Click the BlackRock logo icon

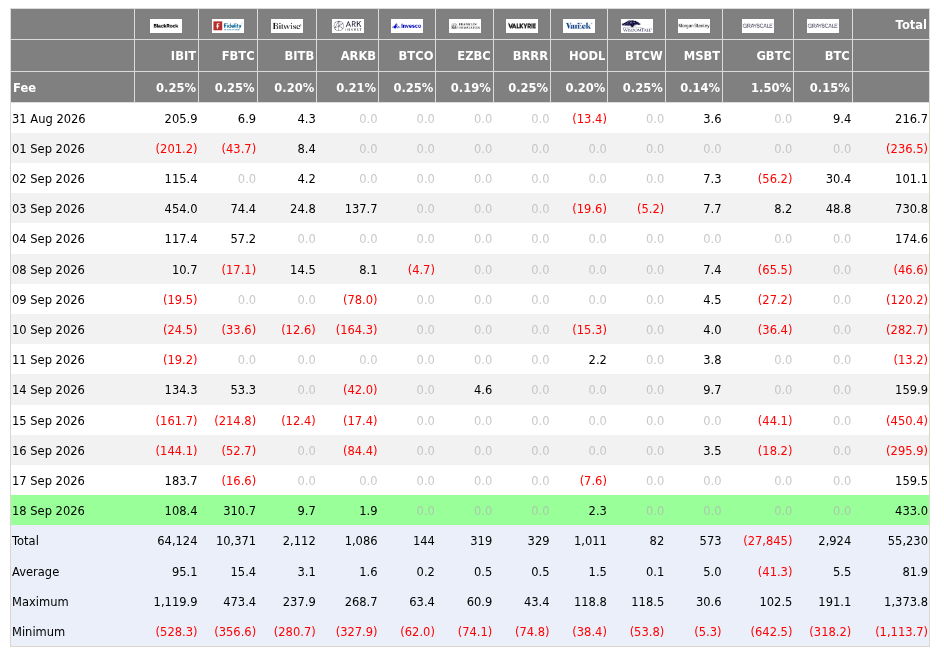pyautogui.click(x=166, y=26)
